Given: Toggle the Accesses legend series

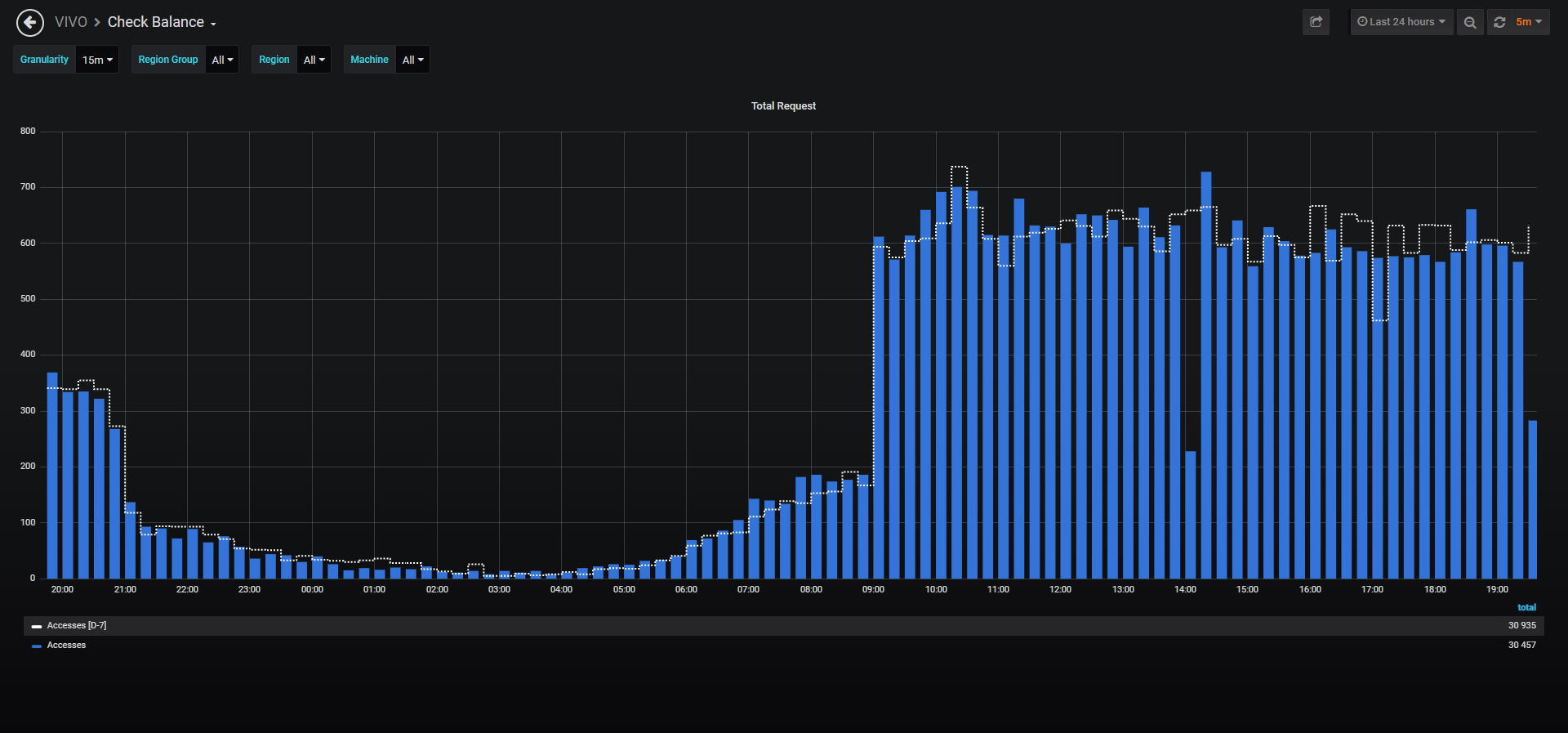Looking at the screenshot, I should [66, 646].
